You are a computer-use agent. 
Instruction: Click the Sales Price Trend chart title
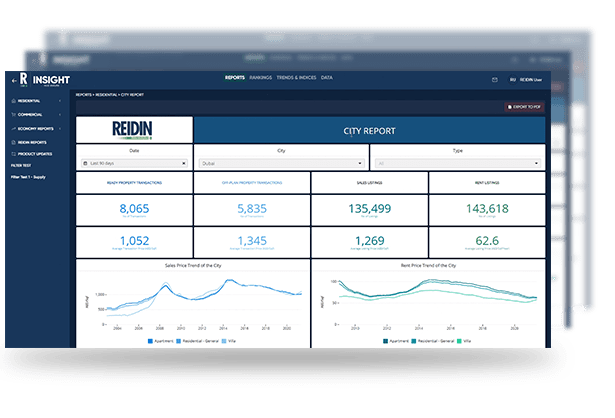[x=193, y=265]
